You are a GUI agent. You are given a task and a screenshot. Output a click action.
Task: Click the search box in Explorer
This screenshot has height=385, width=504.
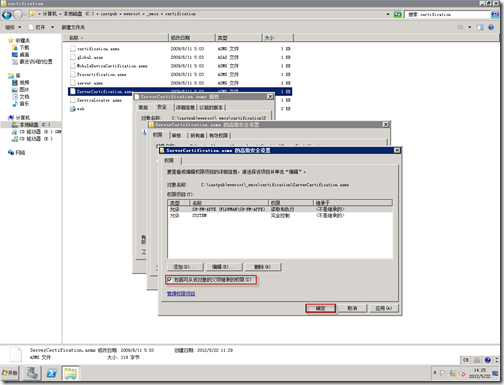pyautogui.click(x=447, y=14)
